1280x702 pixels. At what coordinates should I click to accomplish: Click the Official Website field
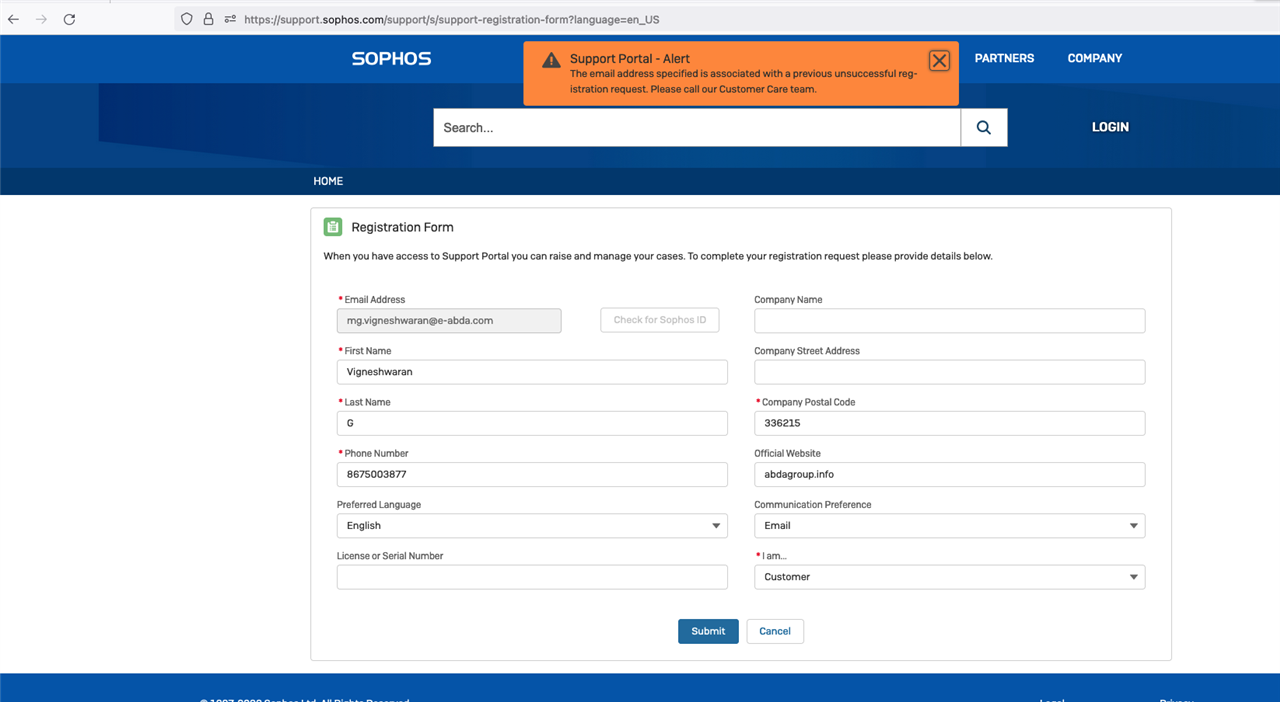point(949,474)
